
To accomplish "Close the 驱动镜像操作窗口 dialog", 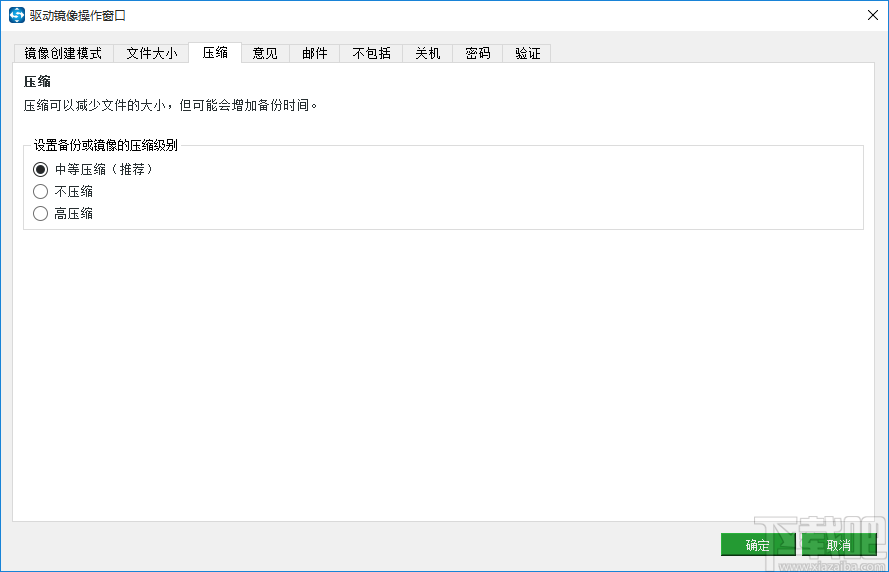I will coord(873,15).
